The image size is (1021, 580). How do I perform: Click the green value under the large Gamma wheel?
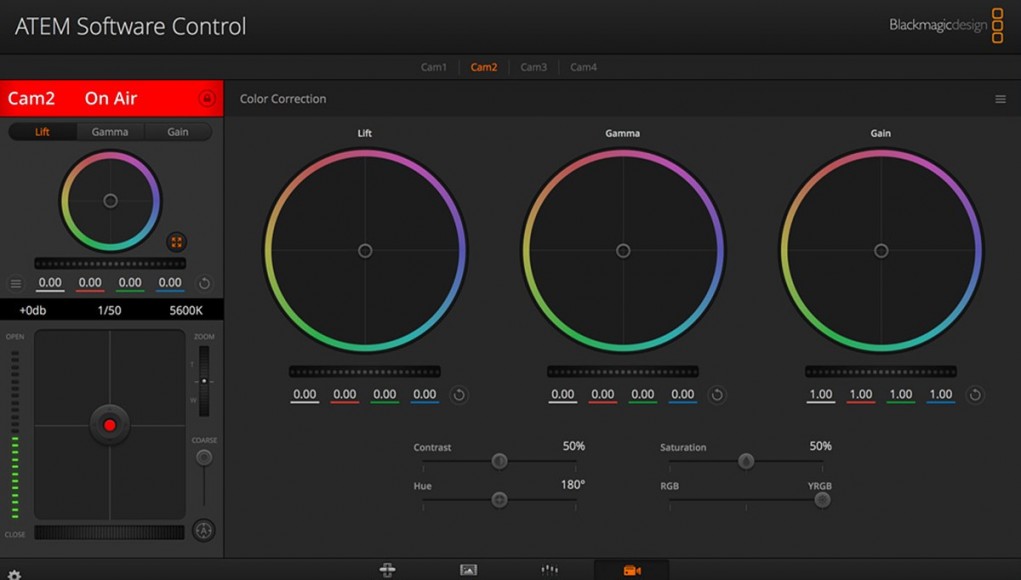pyautogui.click(x=643, y=394)
